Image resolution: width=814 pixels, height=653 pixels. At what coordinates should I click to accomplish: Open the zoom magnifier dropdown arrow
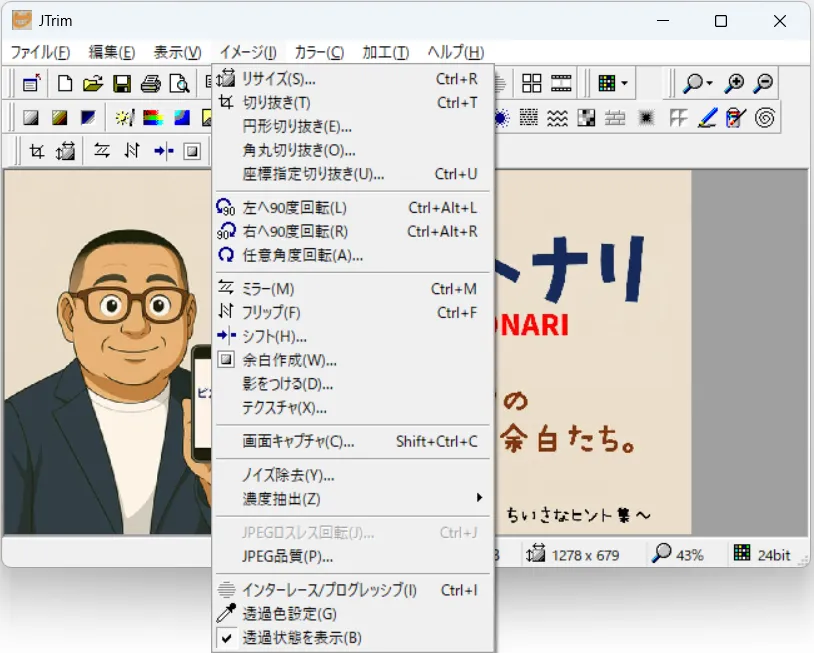710,84
